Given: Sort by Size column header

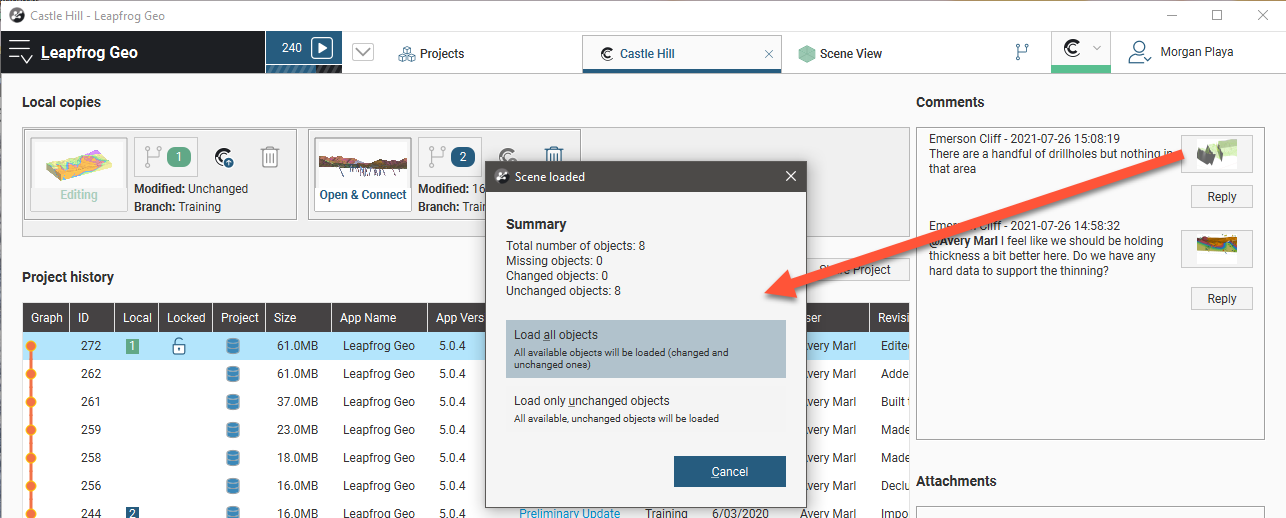Looking at the screenshot, I should pyautogui.click(x=298, y=318).
